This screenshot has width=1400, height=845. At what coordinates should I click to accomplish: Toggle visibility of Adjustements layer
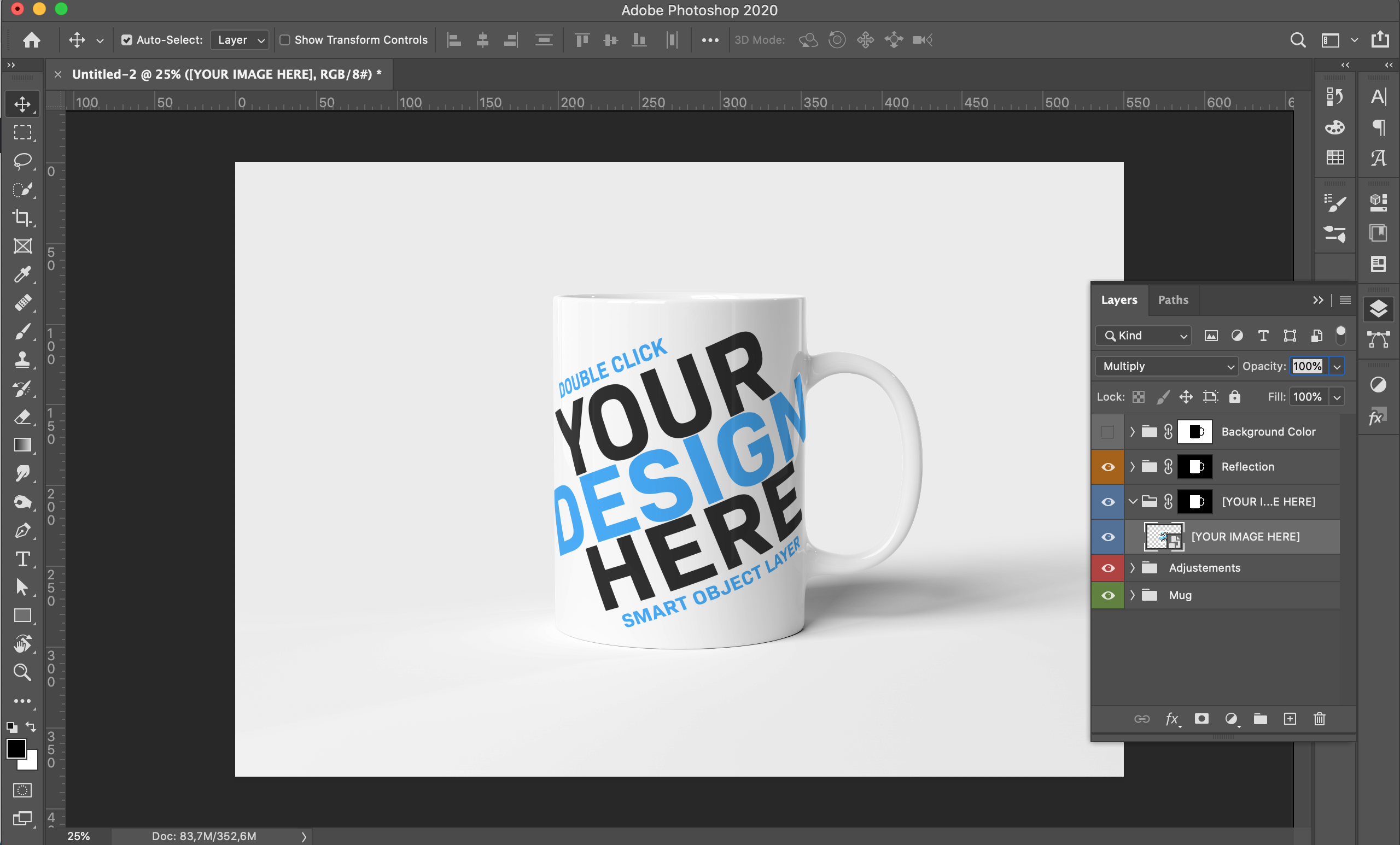click(x=1107, y=568)
